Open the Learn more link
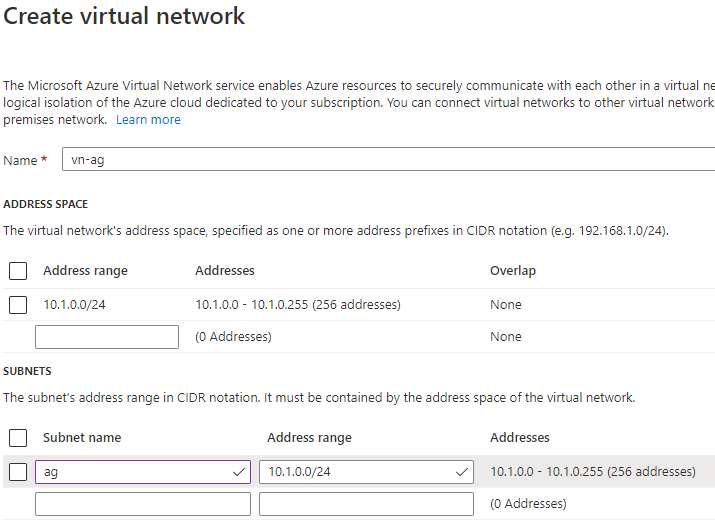The width and height of the screenshot is (715, 531). point(148,120)
